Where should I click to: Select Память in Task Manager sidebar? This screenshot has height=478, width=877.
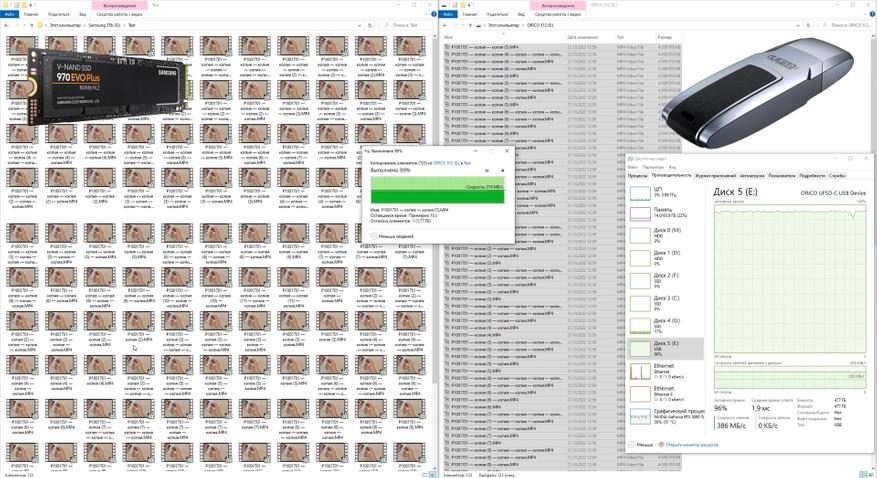click(x=665, y=213)
